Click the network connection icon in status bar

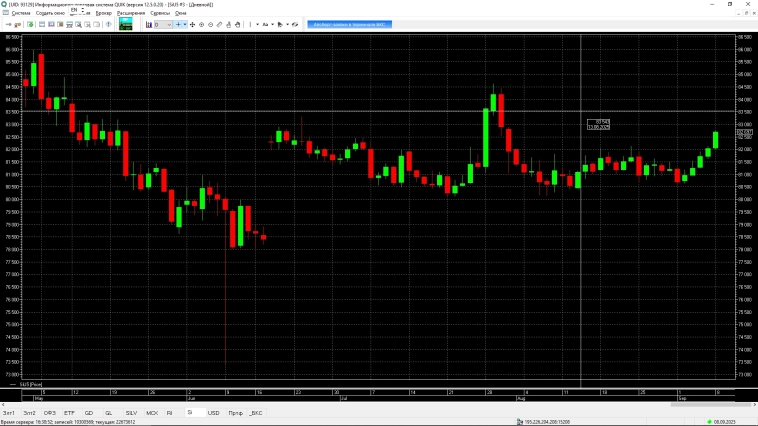[x=520, y=422]
